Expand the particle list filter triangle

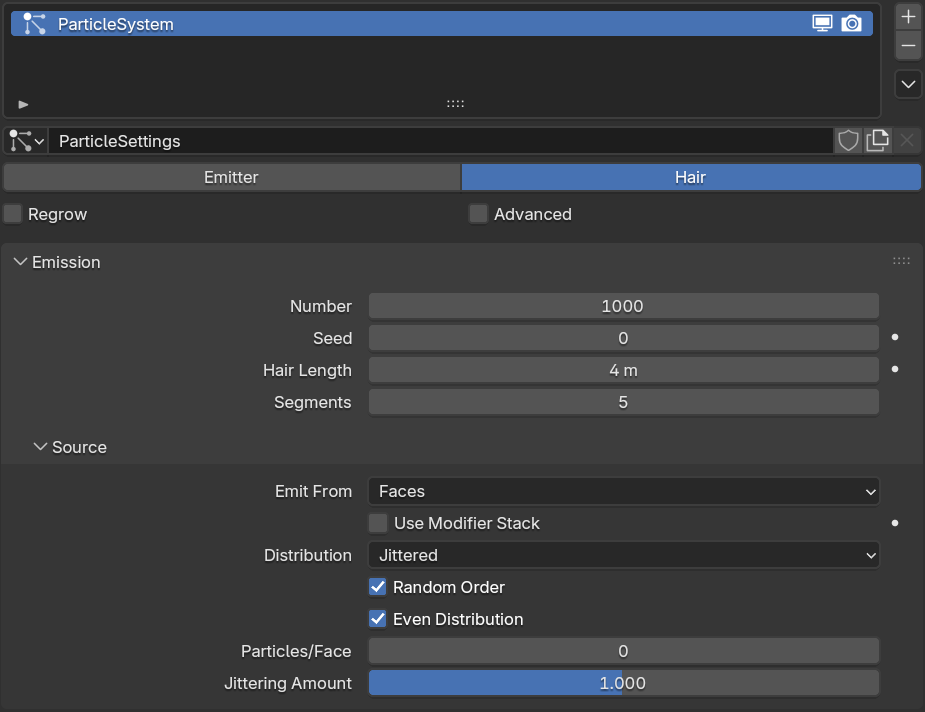[x=23, y=104]
